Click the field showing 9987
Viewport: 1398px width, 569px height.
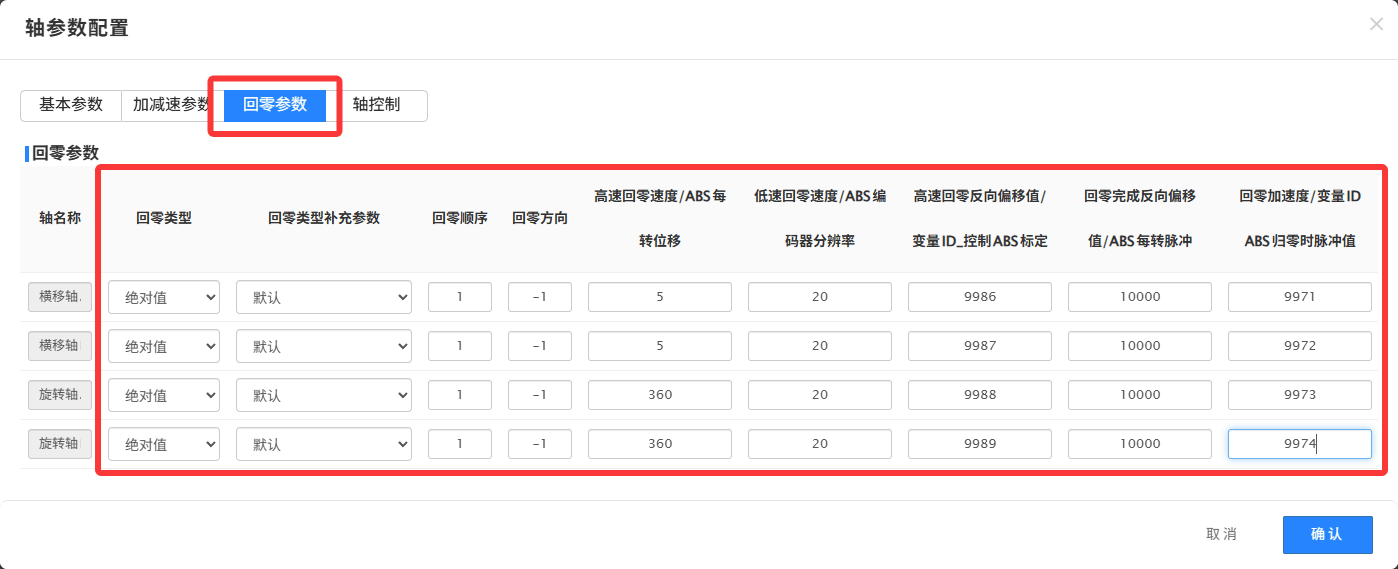tap(979, 346)
